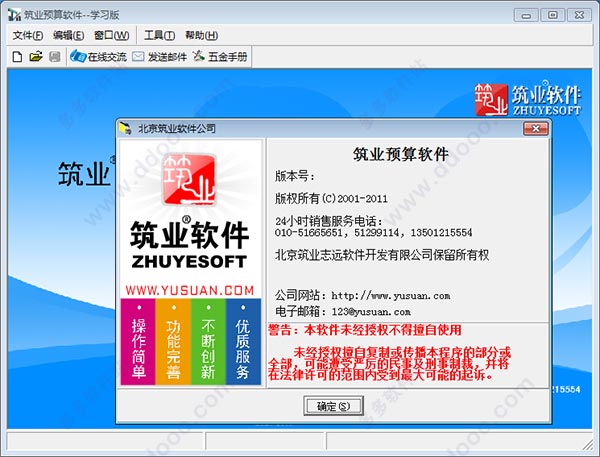The height and width of the screenshot is (457, 600).
Task: Click the 筑业软件 logo at main window top-right
Action: 528,99
